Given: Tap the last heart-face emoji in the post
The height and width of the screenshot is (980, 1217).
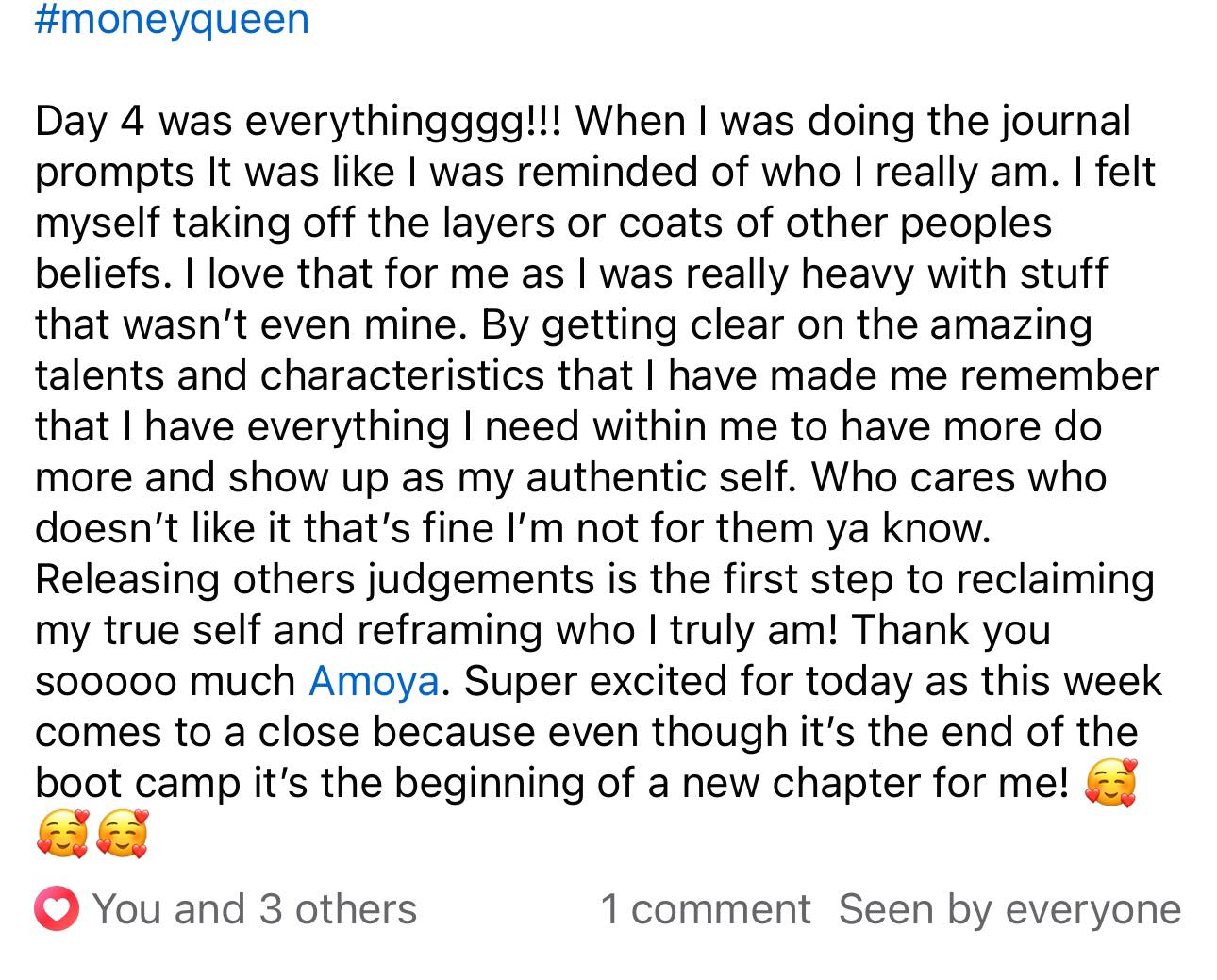Looking at the screenshot, I should tap(123, 835).
